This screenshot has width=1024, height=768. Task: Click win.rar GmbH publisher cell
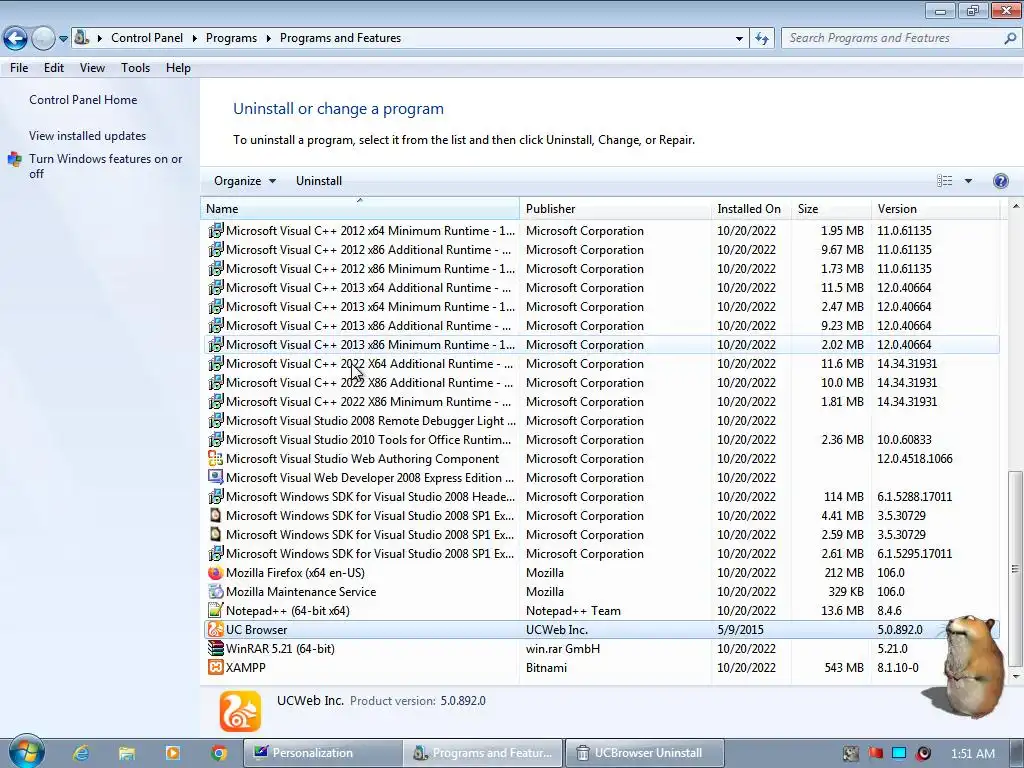[x=563, y=648]
